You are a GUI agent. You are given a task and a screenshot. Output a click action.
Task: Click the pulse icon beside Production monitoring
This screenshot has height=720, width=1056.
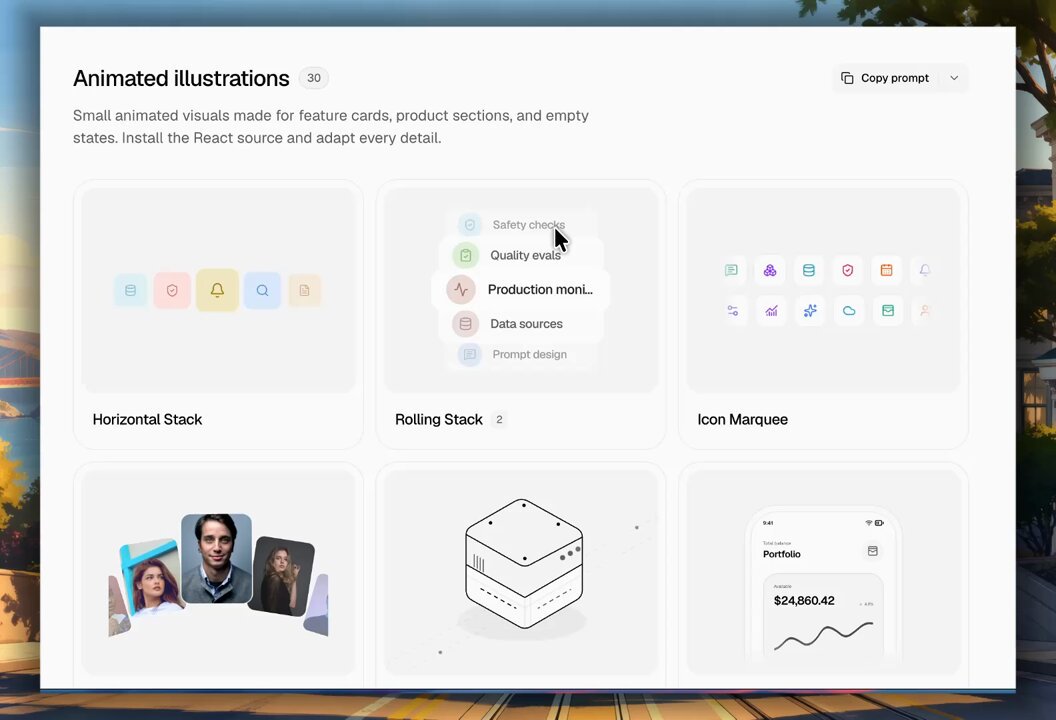click(x=461, y=290)
